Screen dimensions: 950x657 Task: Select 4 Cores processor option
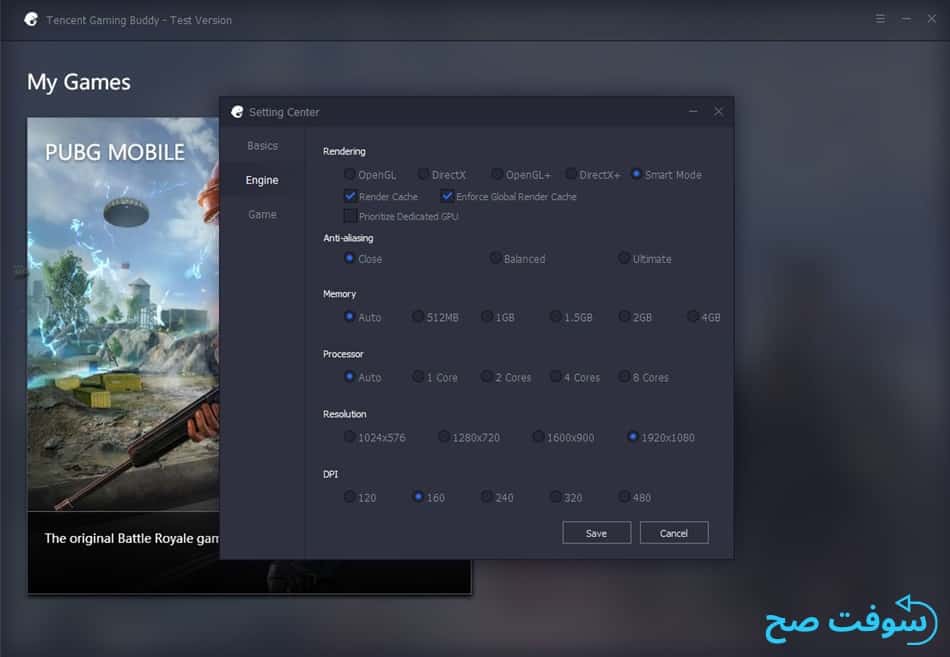[x=555, y=376]
